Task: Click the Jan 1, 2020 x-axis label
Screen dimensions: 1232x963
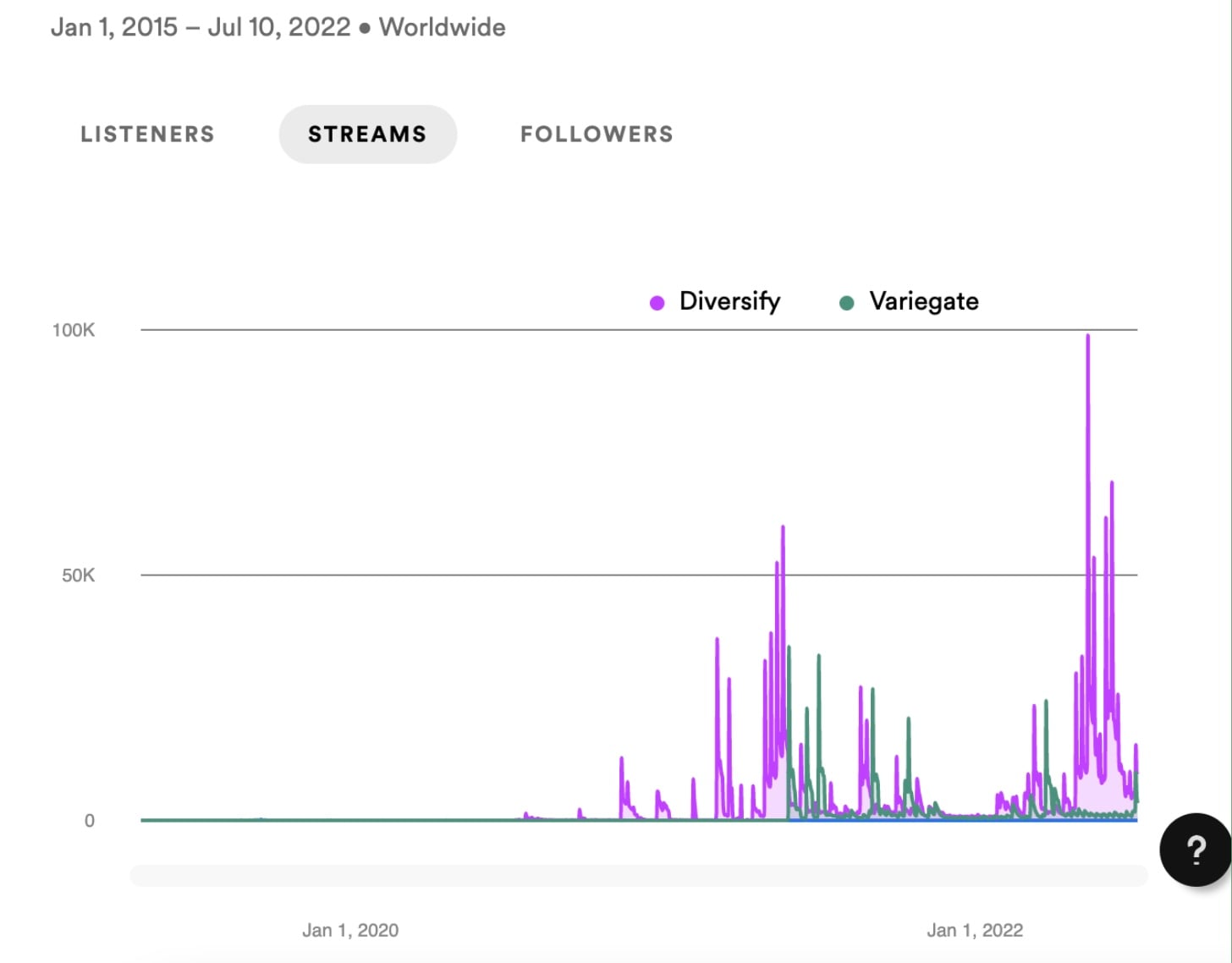Action: [350, 930]
